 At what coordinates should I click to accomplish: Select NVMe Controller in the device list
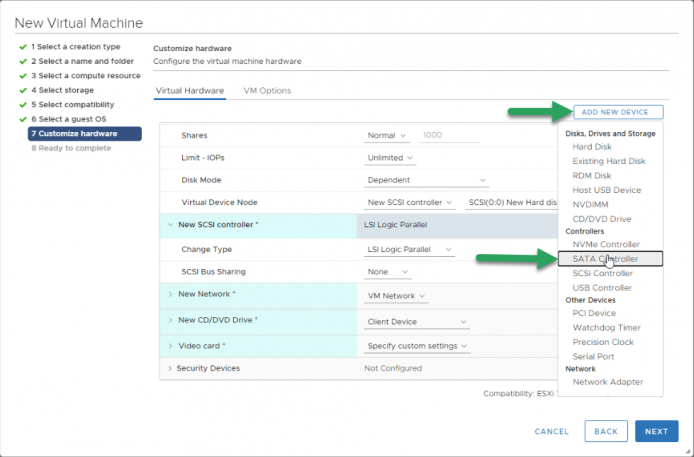click(606, 244)
